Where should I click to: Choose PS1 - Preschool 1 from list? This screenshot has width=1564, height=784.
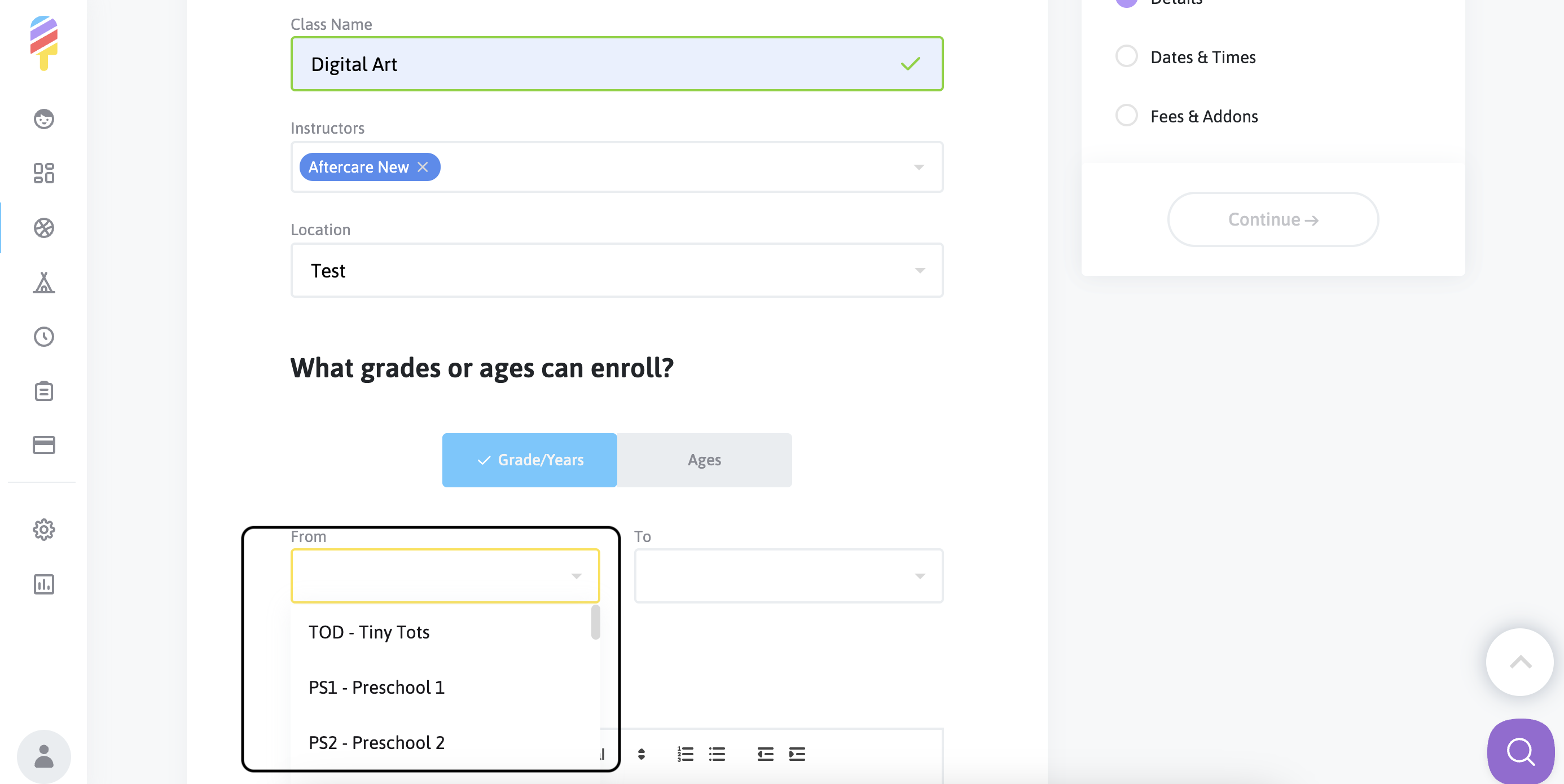point(376,688)
